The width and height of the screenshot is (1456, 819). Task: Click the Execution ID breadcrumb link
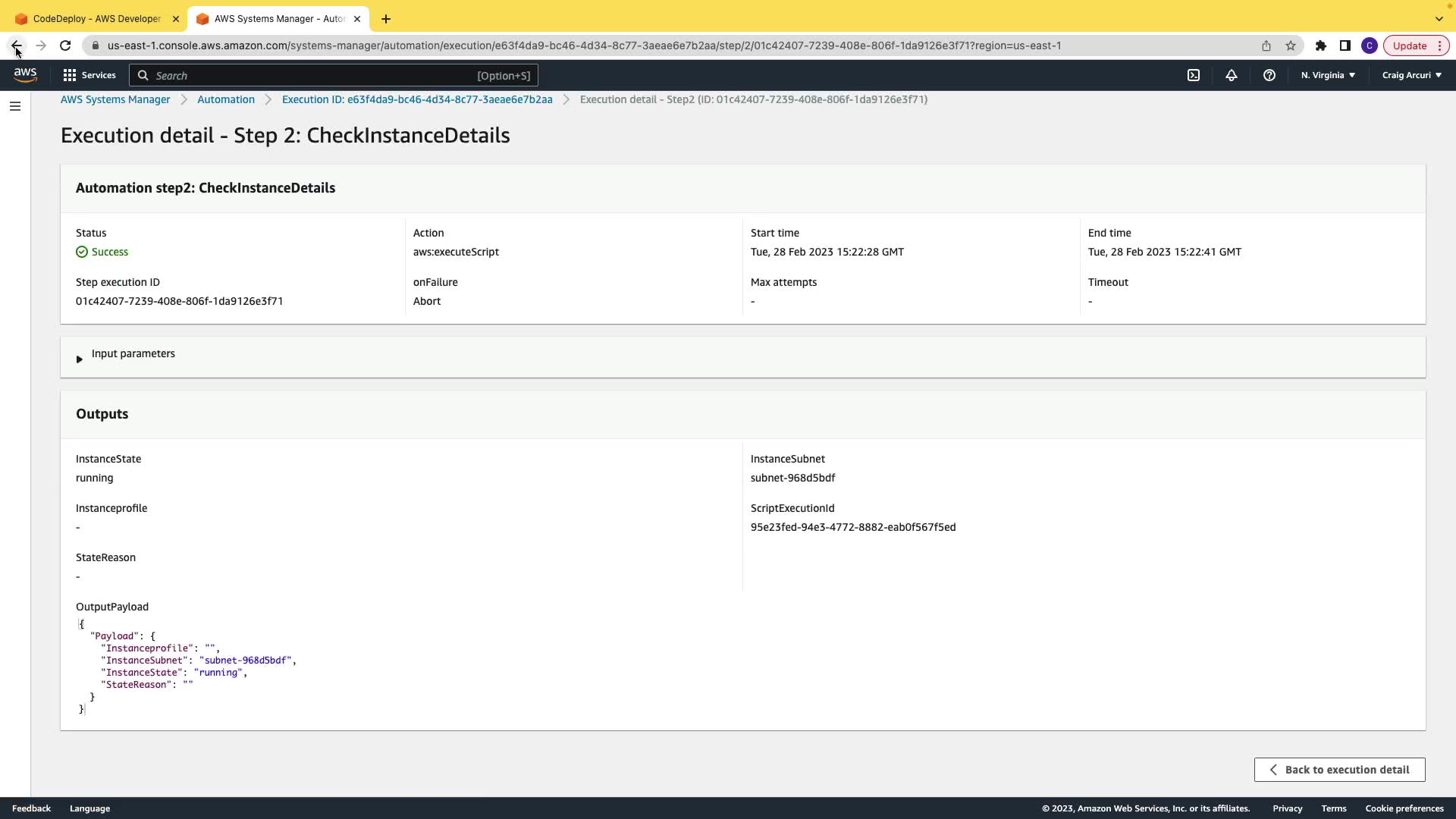coord(417,99)
